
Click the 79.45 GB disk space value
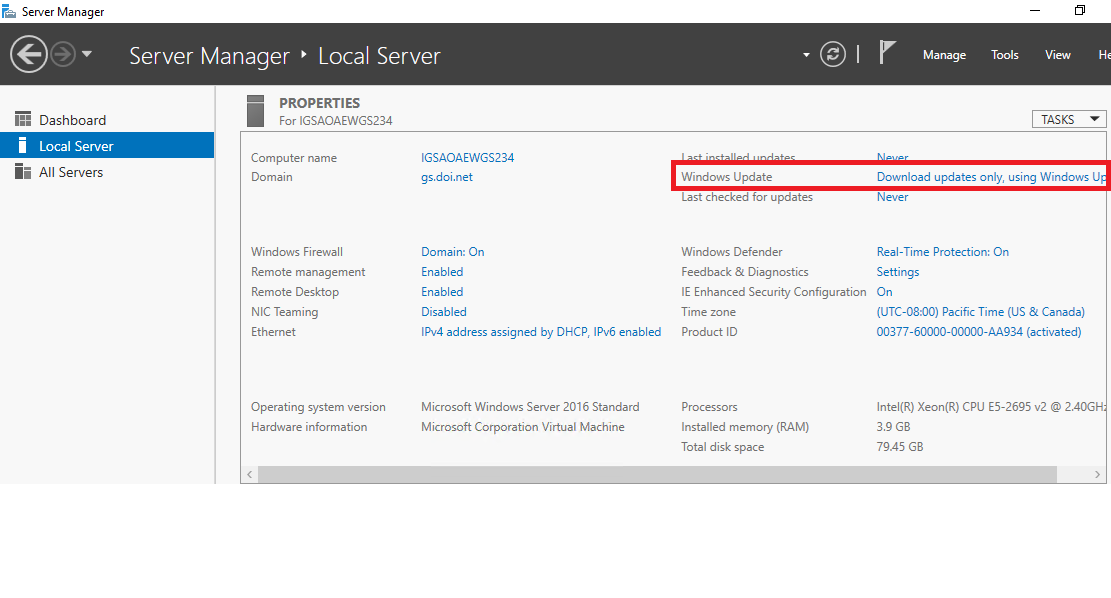point(900,446)
